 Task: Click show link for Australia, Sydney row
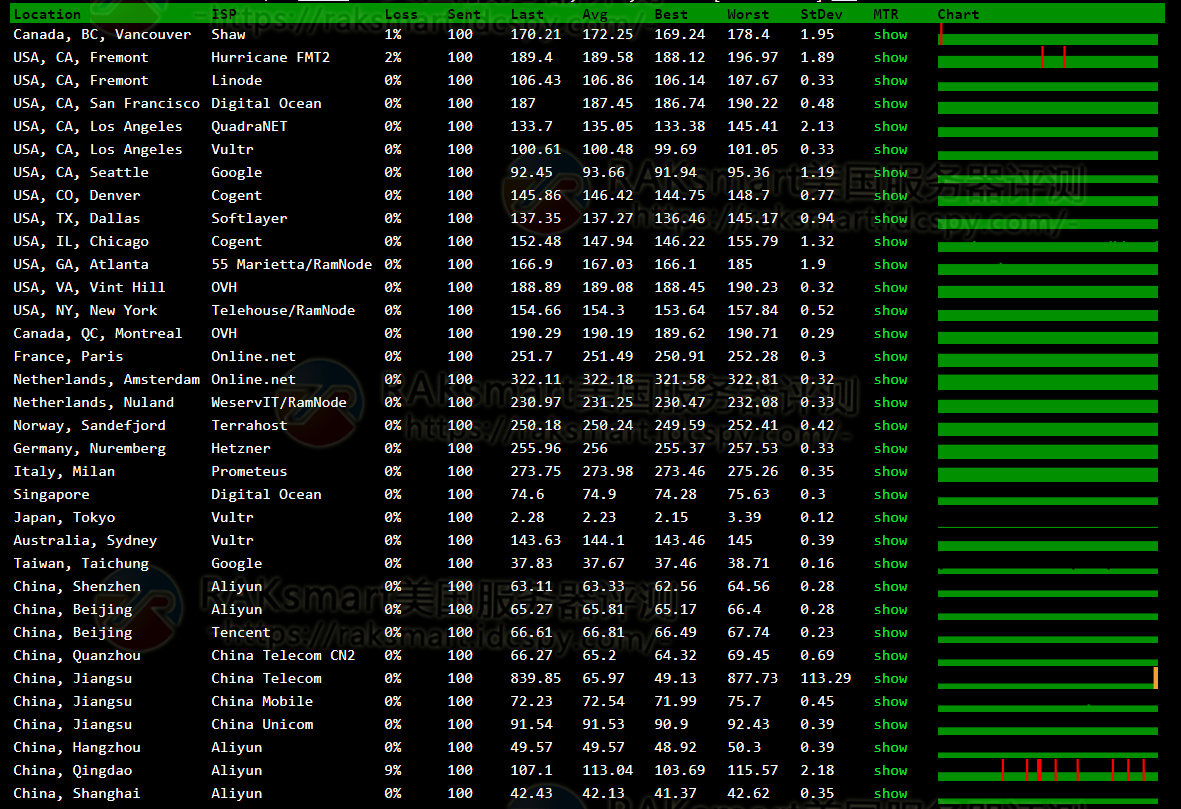click(x=890, y=540)
